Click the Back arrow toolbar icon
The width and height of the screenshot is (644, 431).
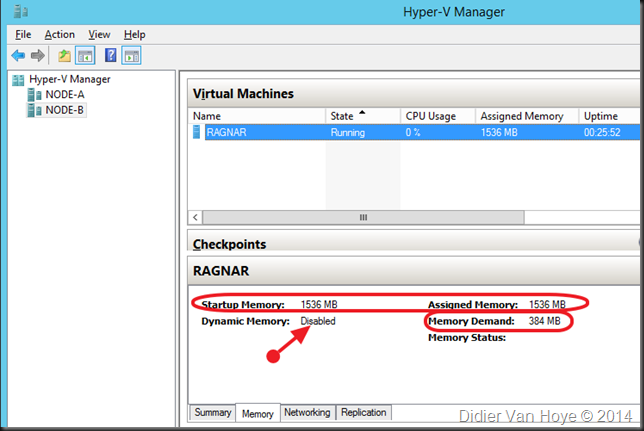point(18,55)
